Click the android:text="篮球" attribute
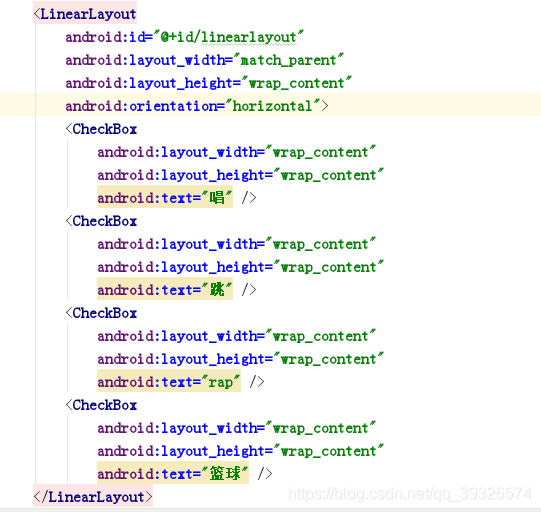This screenshot has width=541, height=512. [173, 473]
